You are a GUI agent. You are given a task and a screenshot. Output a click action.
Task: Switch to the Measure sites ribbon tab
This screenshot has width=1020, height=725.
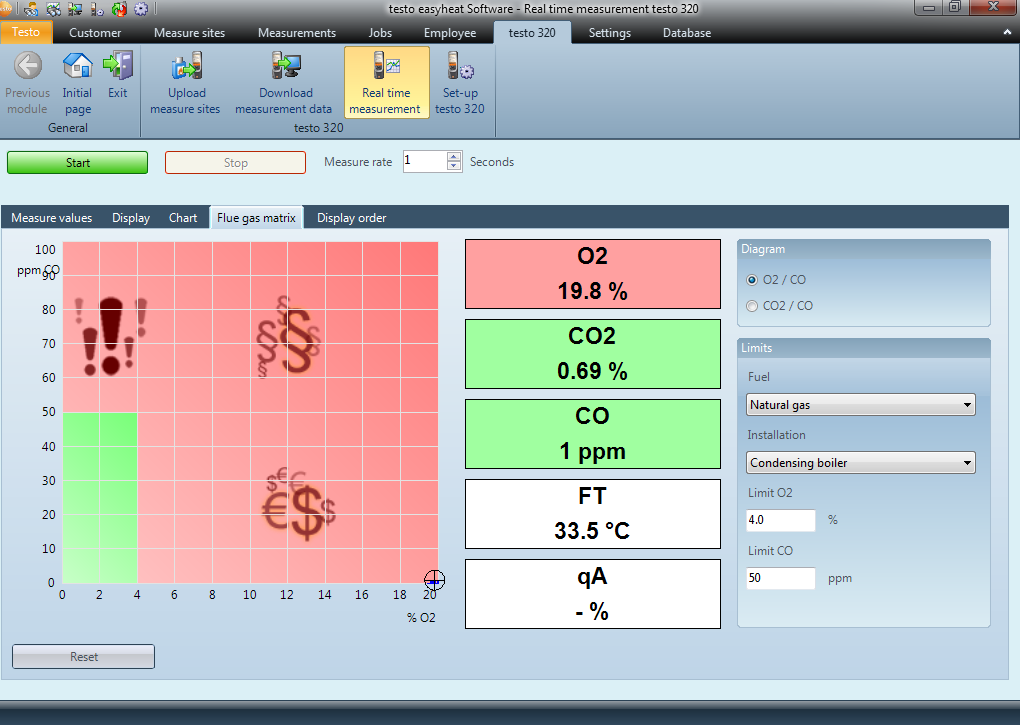189,33
